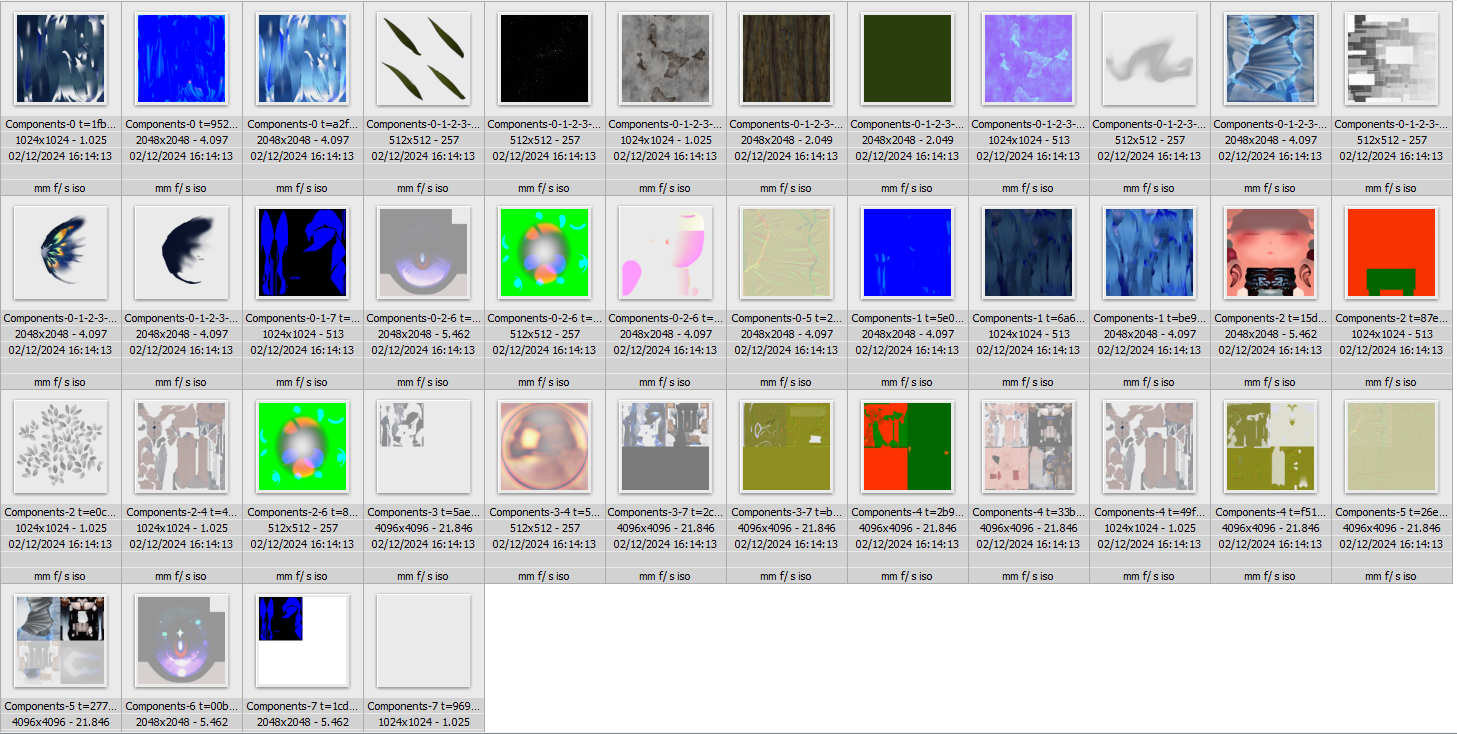Select the 'Components-3-7 t=b...' label
Image resolution: width=1457 pixels, height=734 pixels.
tap(786, 512)
